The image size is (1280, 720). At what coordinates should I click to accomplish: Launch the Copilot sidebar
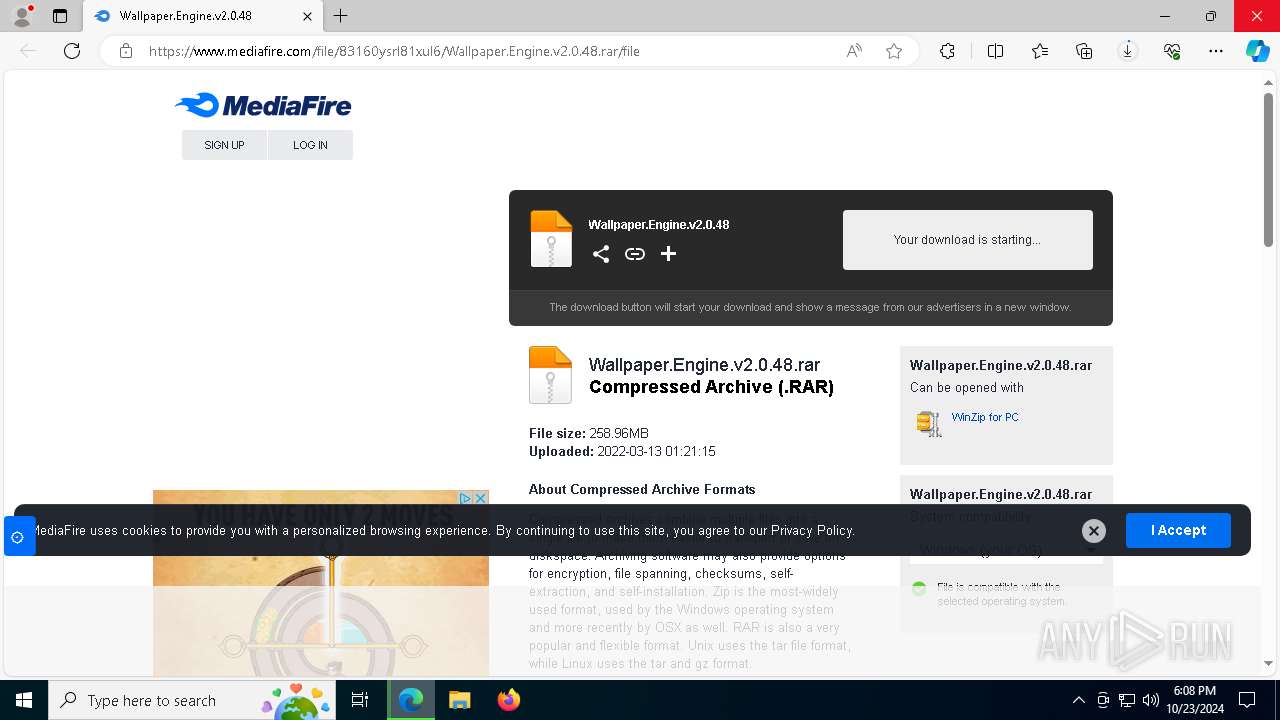tap(1257, 51)
